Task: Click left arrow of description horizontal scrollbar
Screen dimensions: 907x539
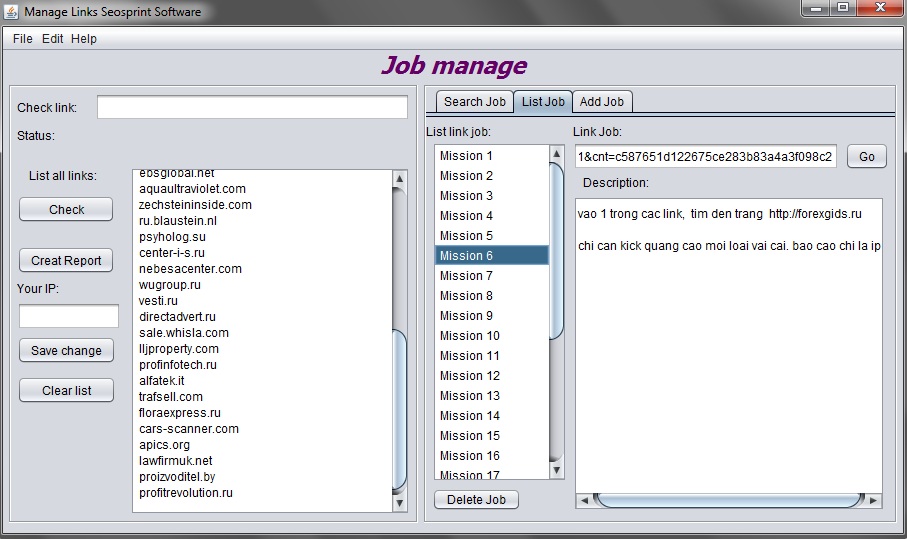Action: [x=584, y=501]
